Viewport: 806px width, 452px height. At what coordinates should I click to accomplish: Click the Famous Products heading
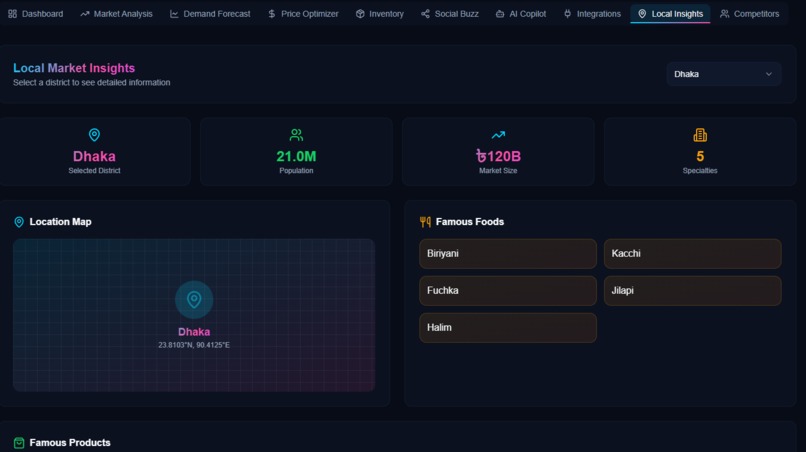pyautogui.click(x=70, y=443)
